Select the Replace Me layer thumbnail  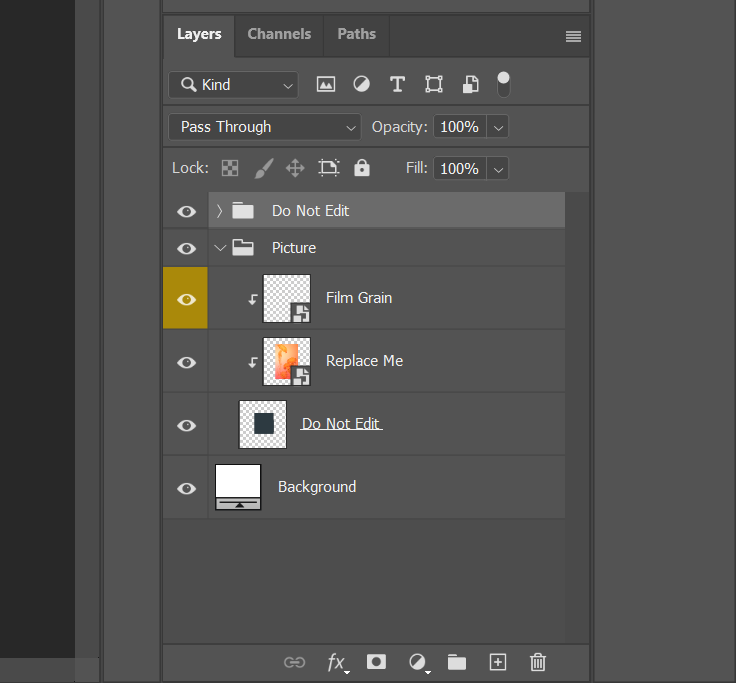tap(287, 362)
